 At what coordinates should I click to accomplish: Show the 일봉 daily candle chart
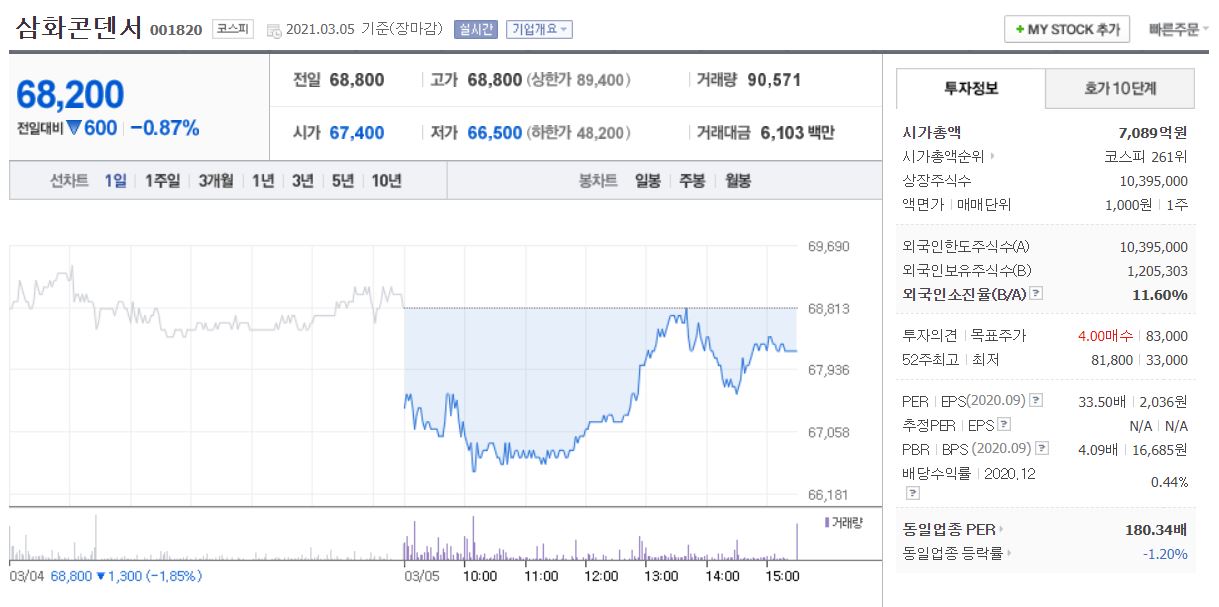(x=648, y=181)
